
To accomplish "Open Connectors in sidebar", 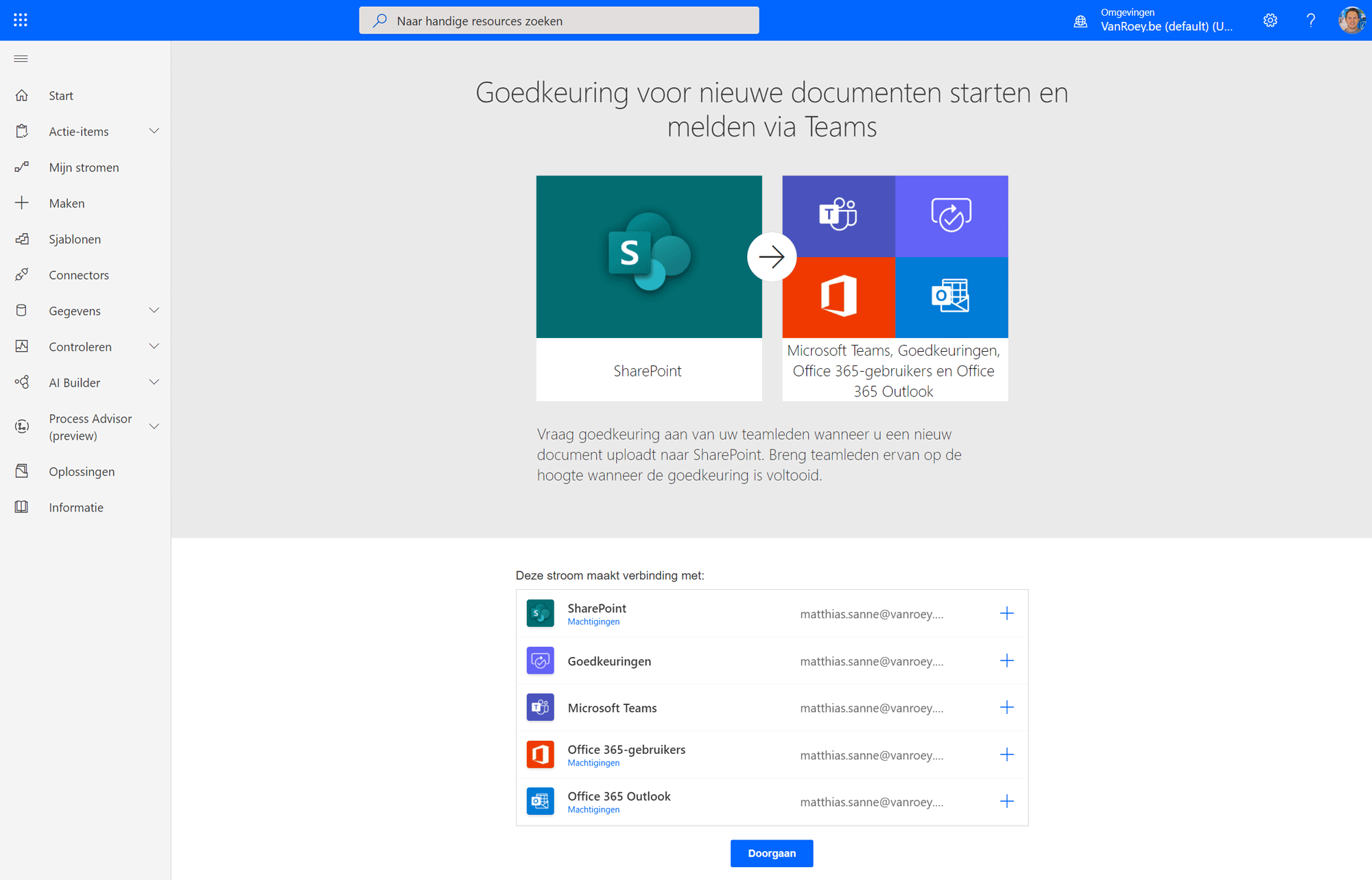I will (79, 275).
